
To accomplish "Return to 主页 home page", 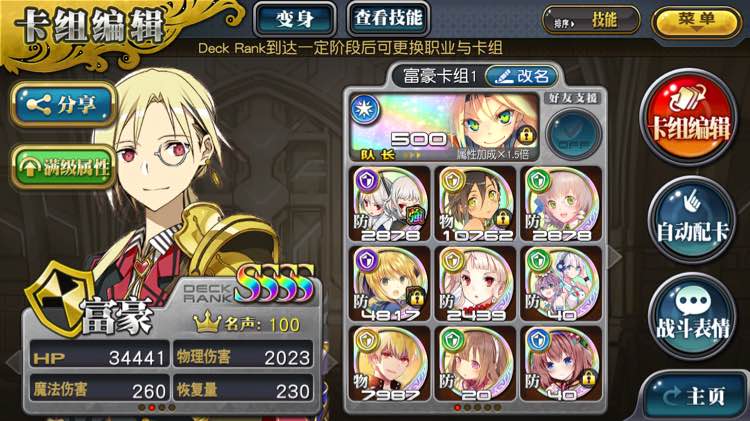I will click(x=694, y=395).
